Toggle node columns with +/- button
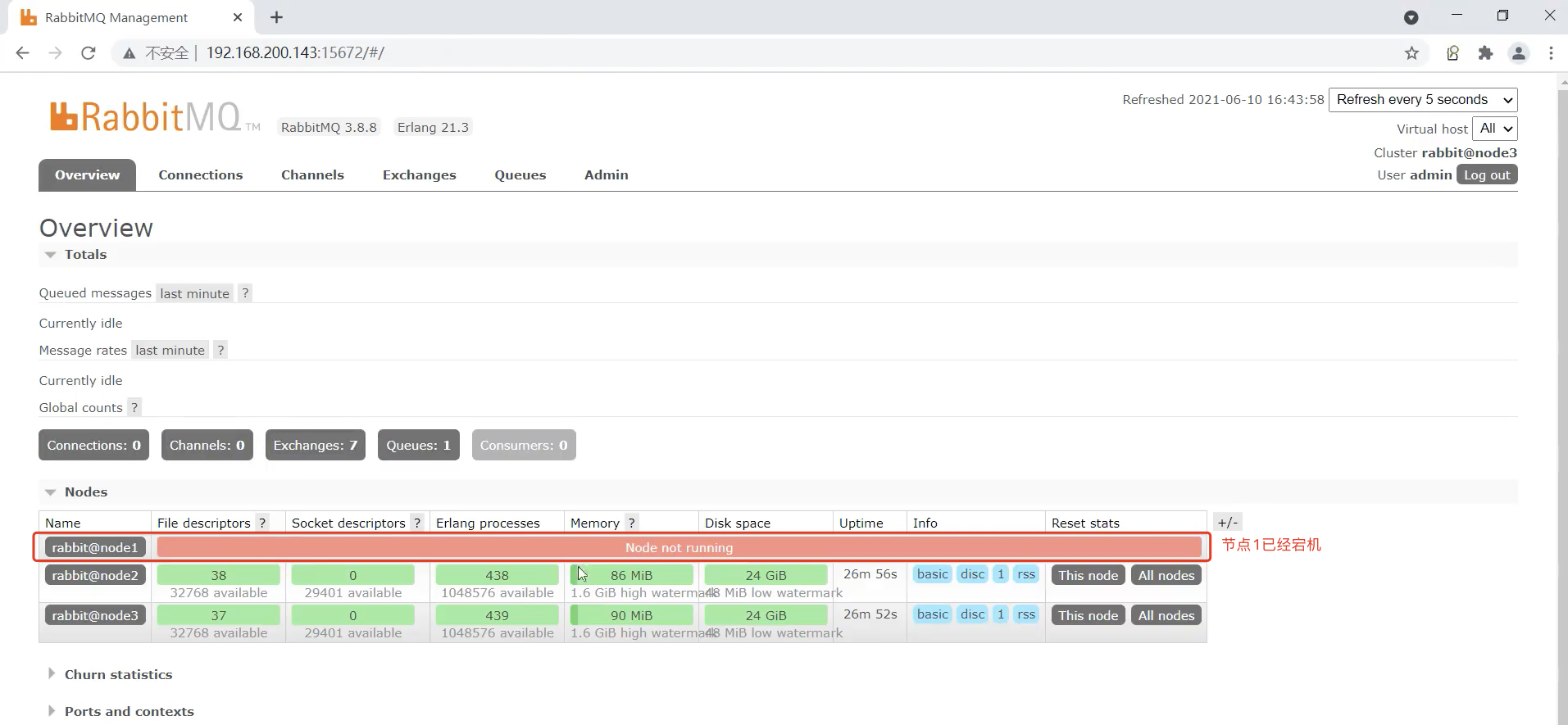This screenshot has width=1568, height=725. click(x=1228, y=523)
